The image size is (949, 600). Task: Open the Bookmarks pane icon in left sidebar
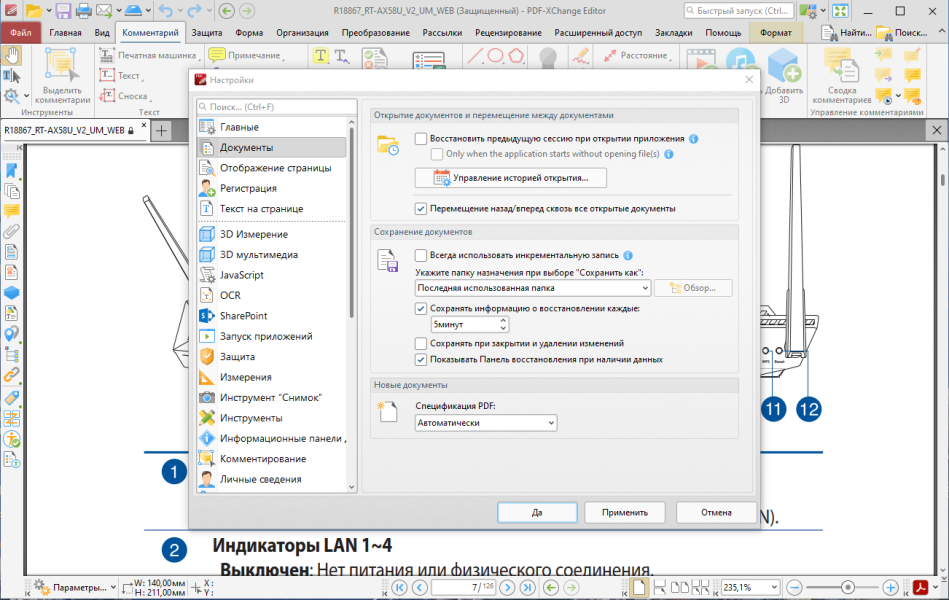click(11, 171)
